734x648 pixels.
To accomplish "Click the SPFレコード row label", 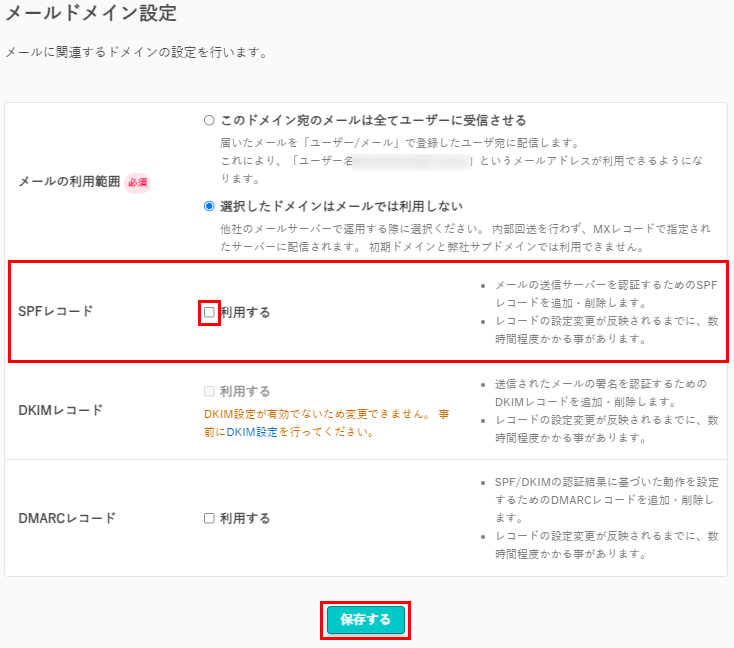I will [x=56, y=311].
